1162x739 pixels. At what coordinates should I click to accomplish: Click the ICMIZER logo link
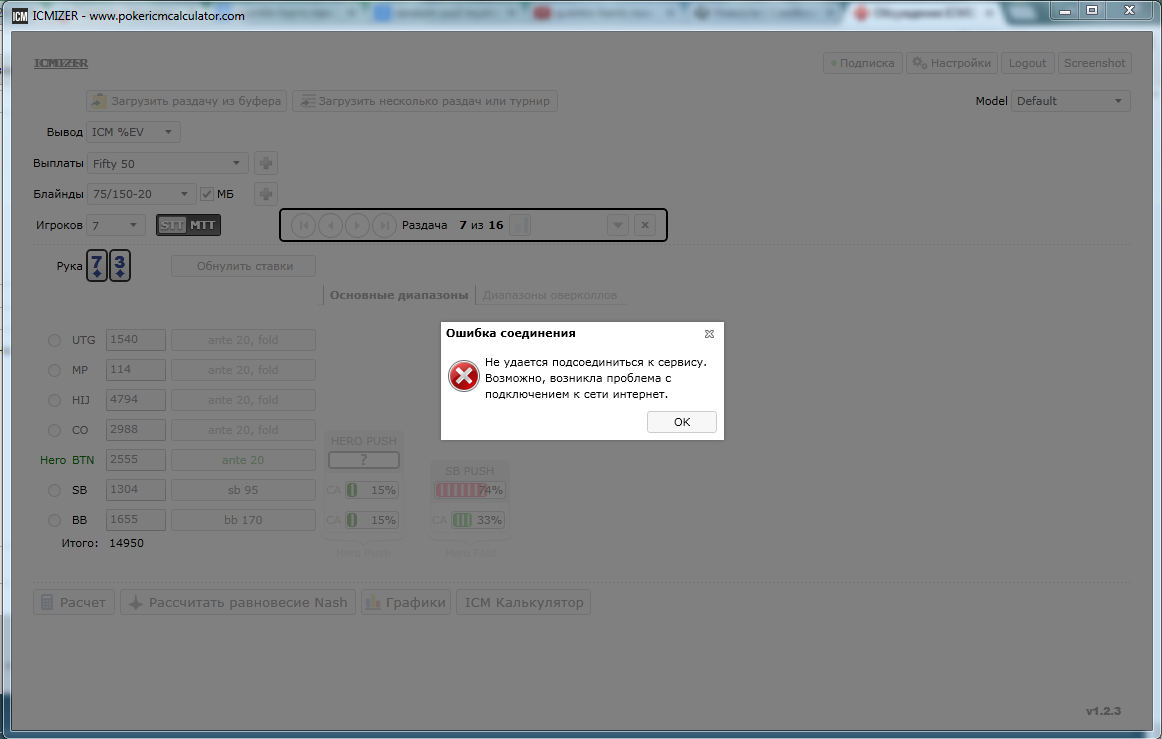tap(61, 64)
